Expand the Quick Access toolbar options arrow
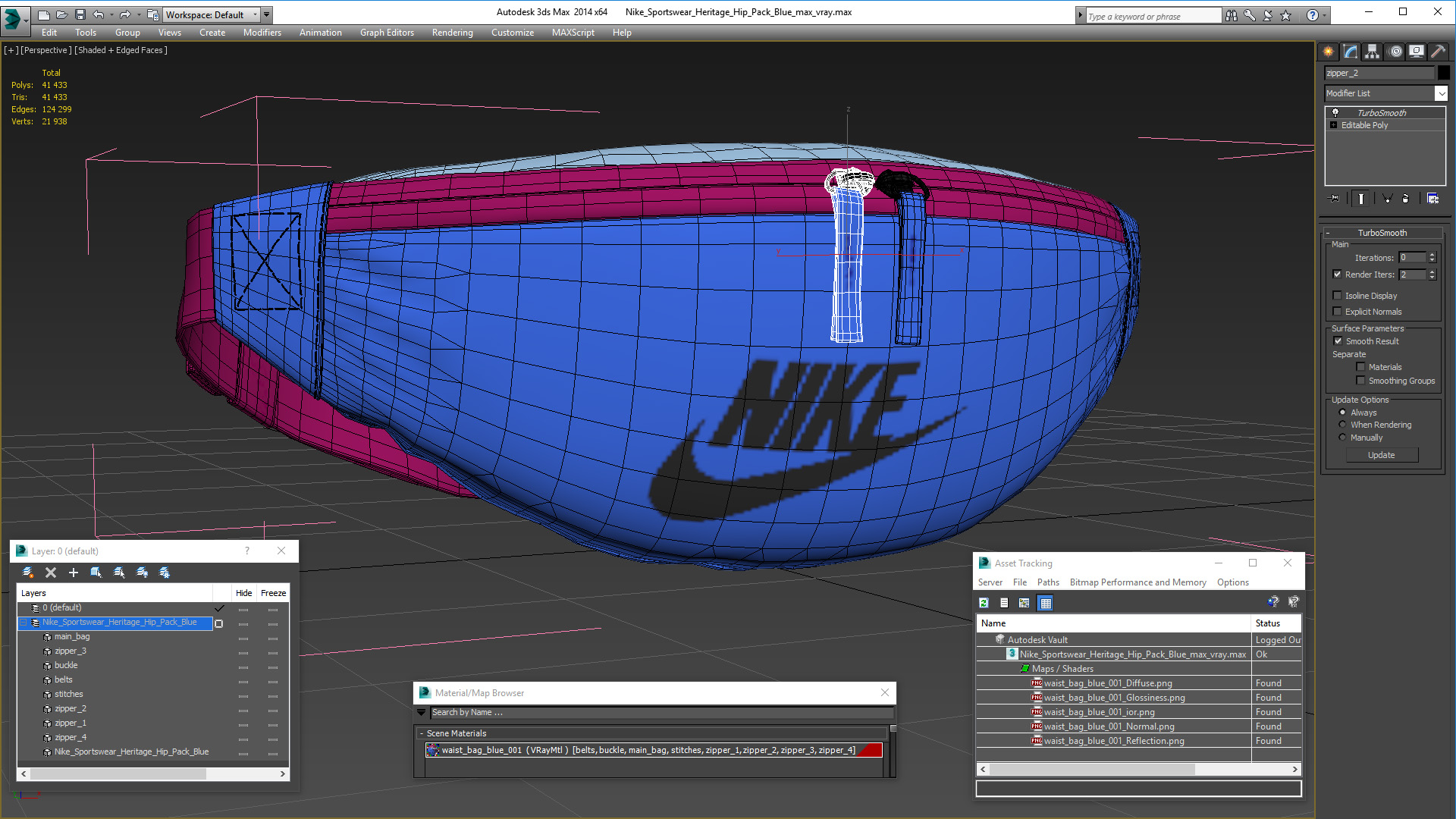The image size is (1456, 819). tap(267, 14)
